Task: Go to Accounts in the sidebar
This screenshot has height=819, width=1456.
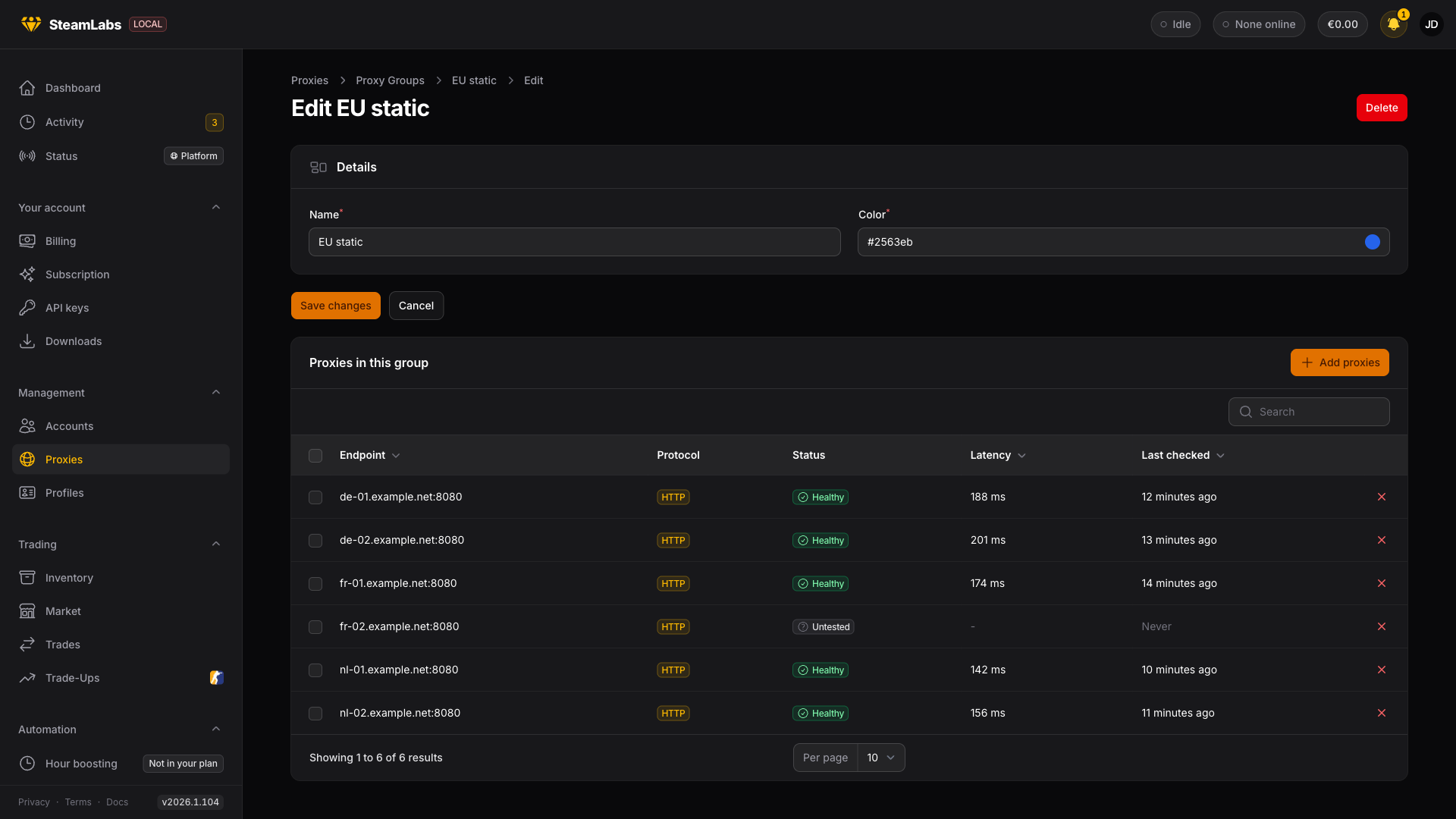Action: 121,426
